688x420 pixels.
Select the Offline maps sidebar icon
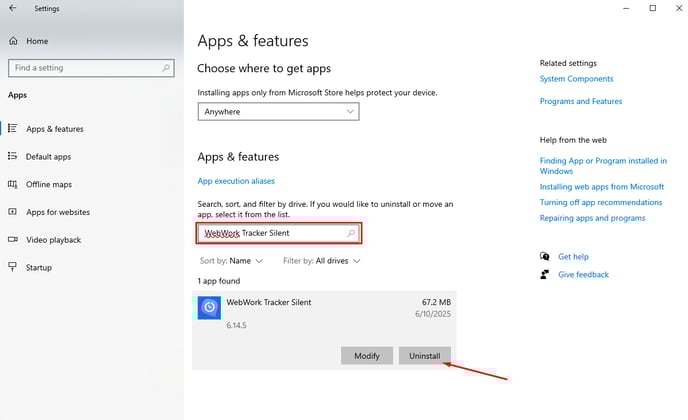point(13,184)
